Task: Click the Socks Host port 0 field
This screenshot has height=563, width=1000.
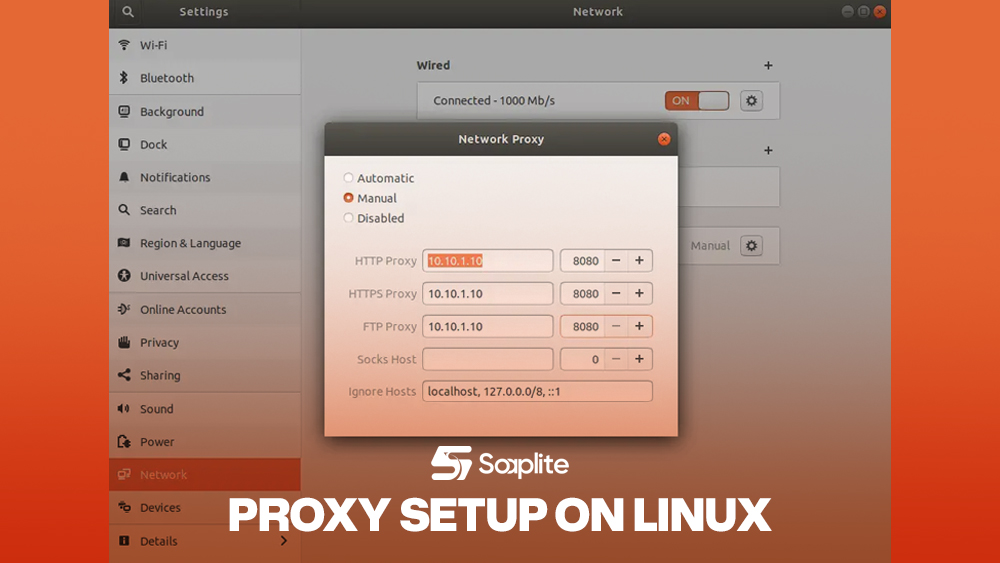Action: (x=582, y=359)
